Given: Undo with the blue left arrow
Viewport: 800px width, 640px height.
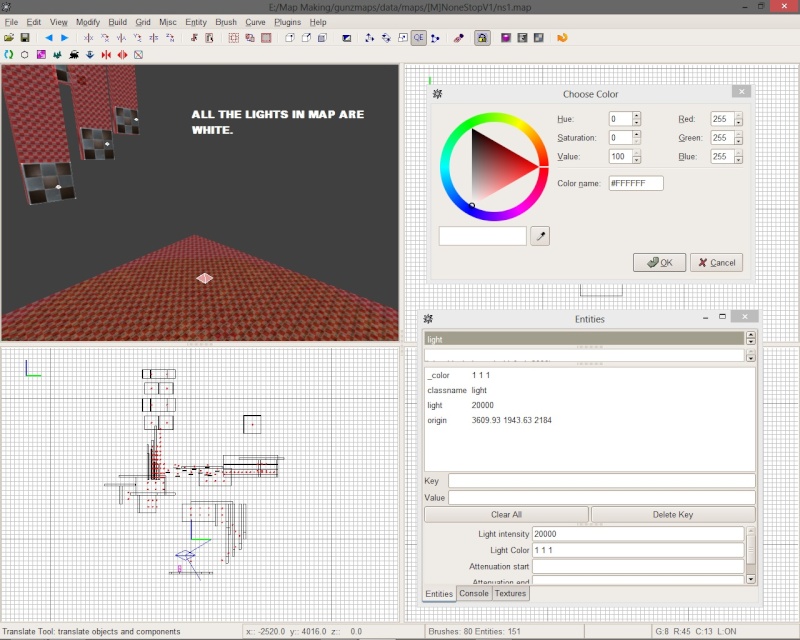Looking at the screenshot, I should pyautogui.click(x=48, y=38).
